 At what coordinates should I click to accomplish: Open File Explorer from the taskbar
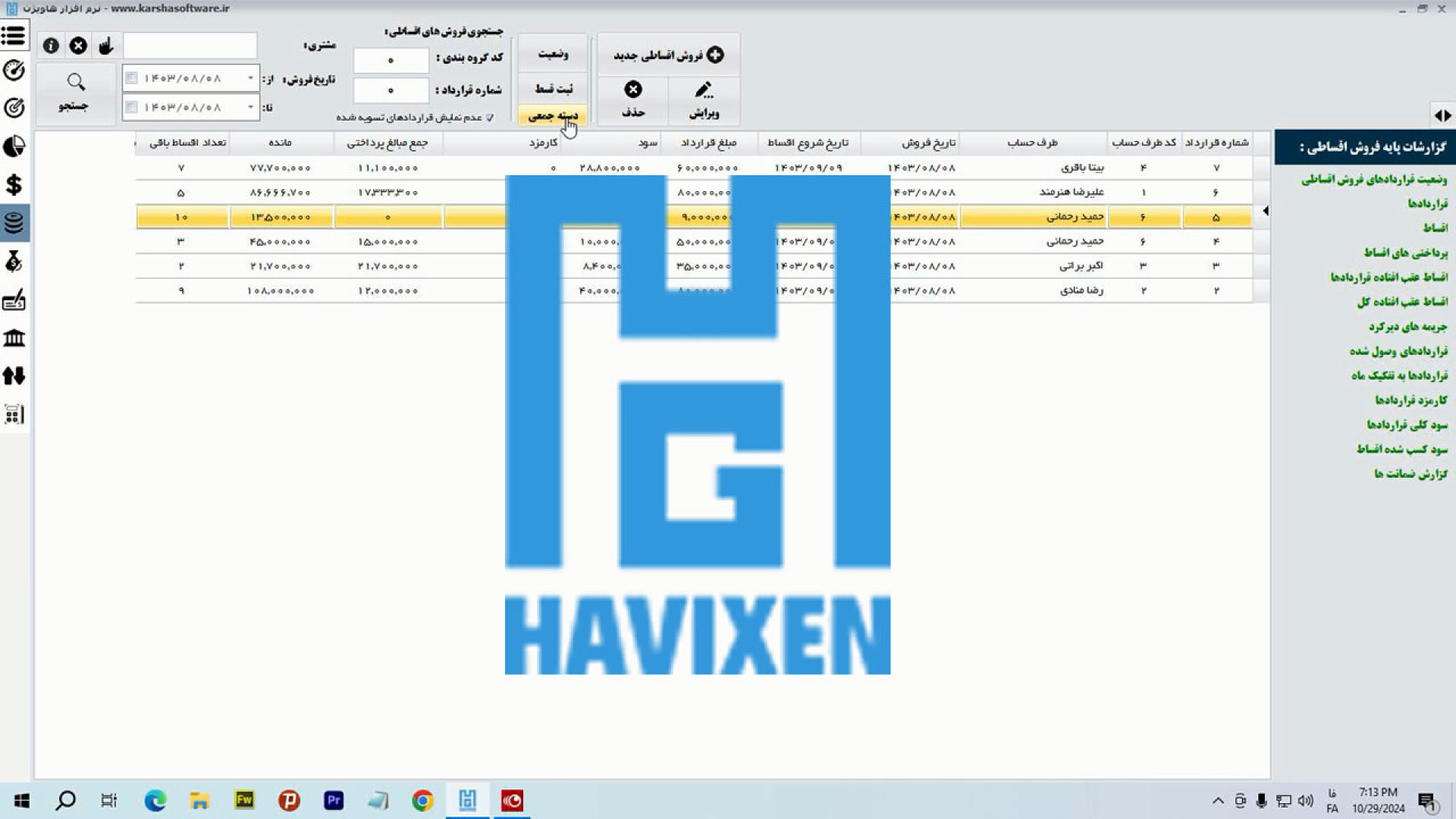[199, 801]
